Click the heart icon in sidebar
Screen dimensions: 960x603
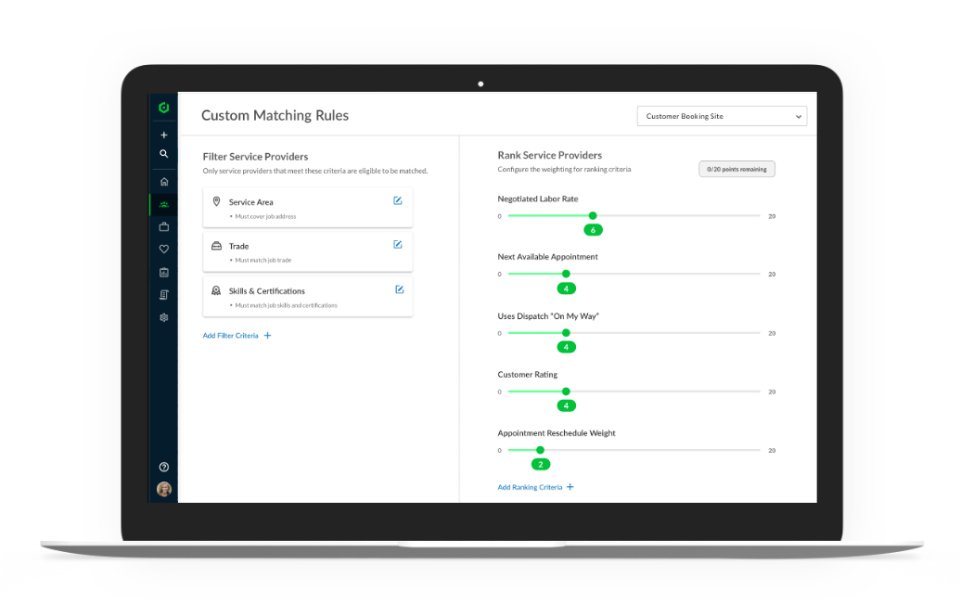163,249
